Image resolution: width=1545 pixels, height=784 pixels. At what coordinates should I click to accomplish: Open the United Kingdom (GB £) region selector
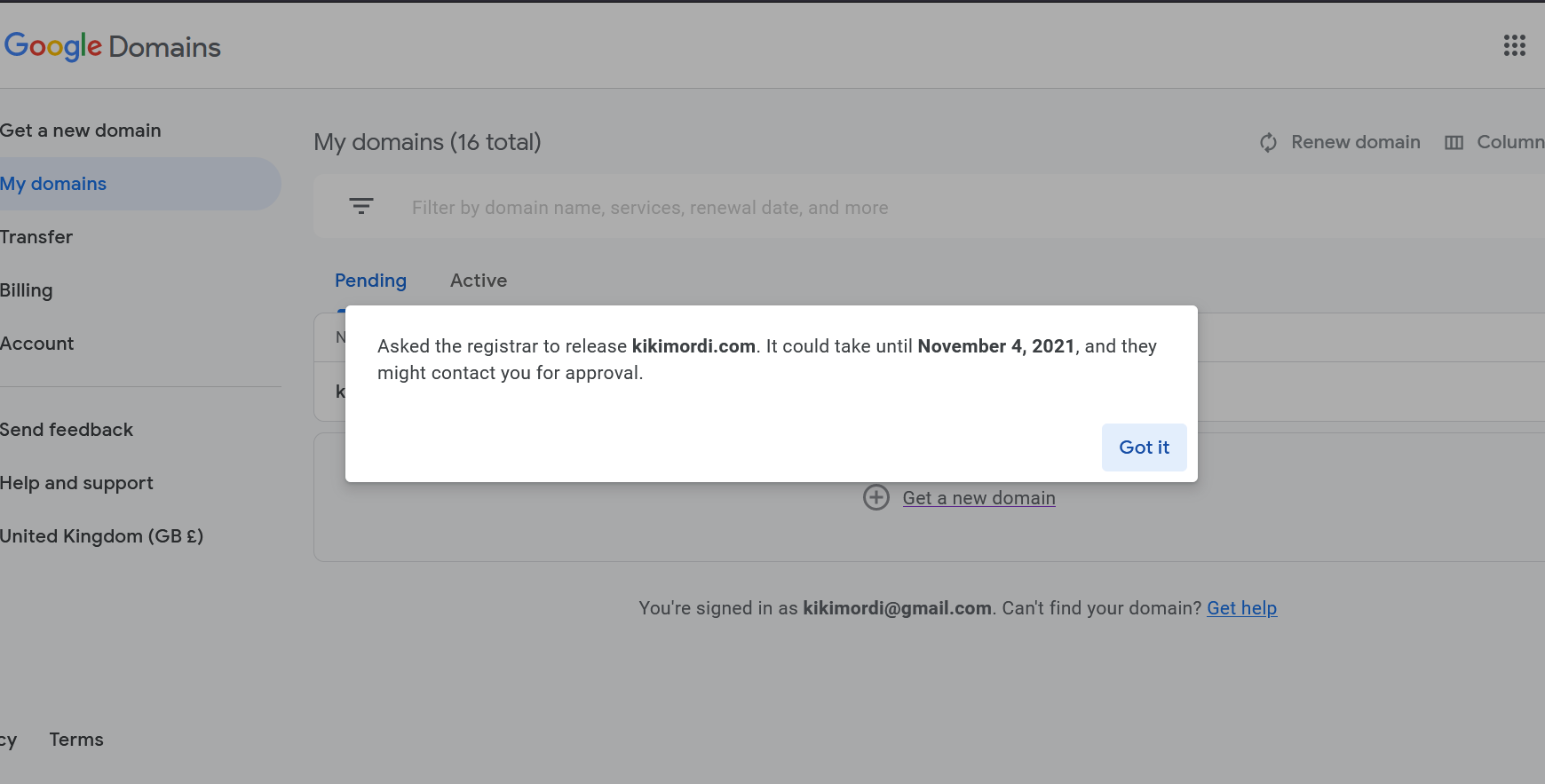pos(102,536)
